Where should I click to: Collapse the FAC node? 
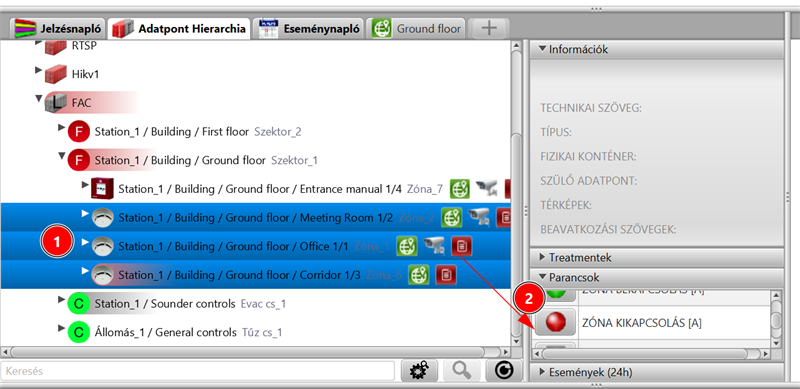pyautogui.click(x=39, y=99)
